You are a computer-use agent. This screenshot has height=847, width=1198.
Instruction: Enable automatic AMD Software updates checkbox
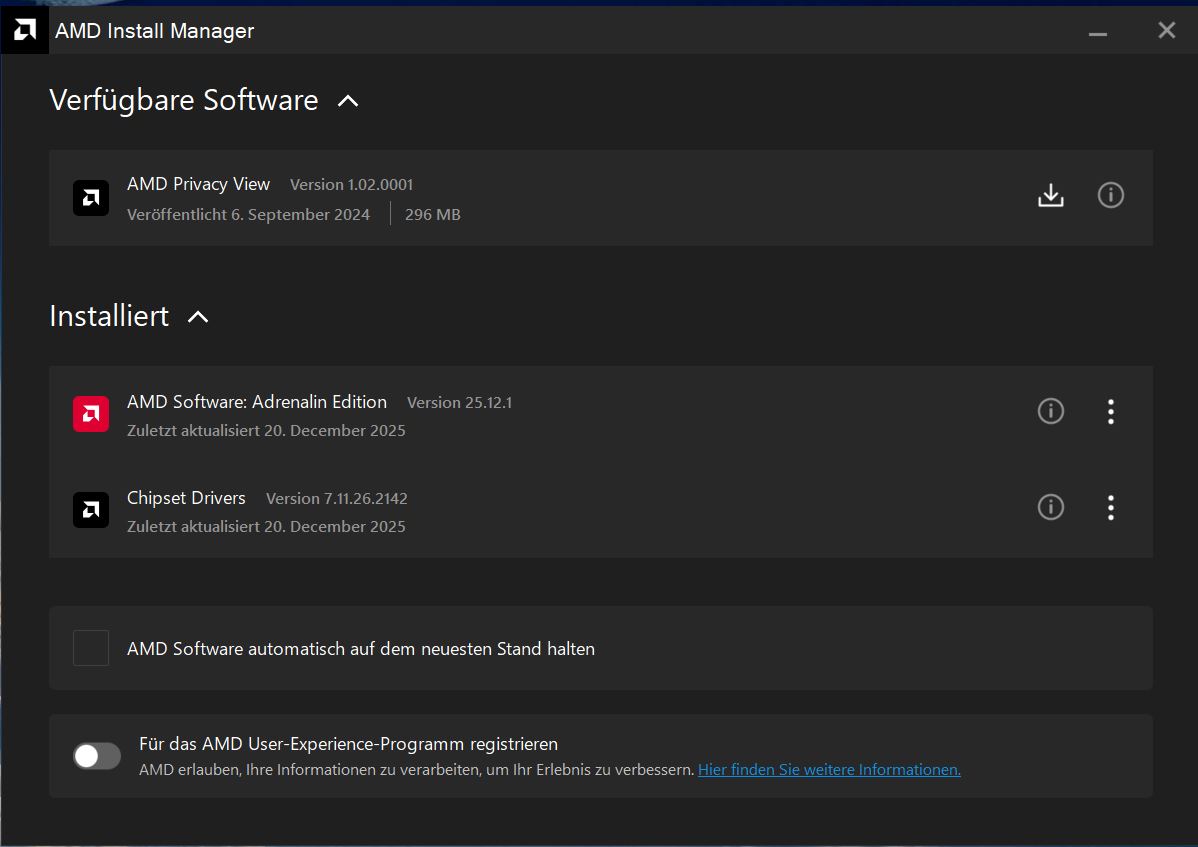tap(91, 648)
